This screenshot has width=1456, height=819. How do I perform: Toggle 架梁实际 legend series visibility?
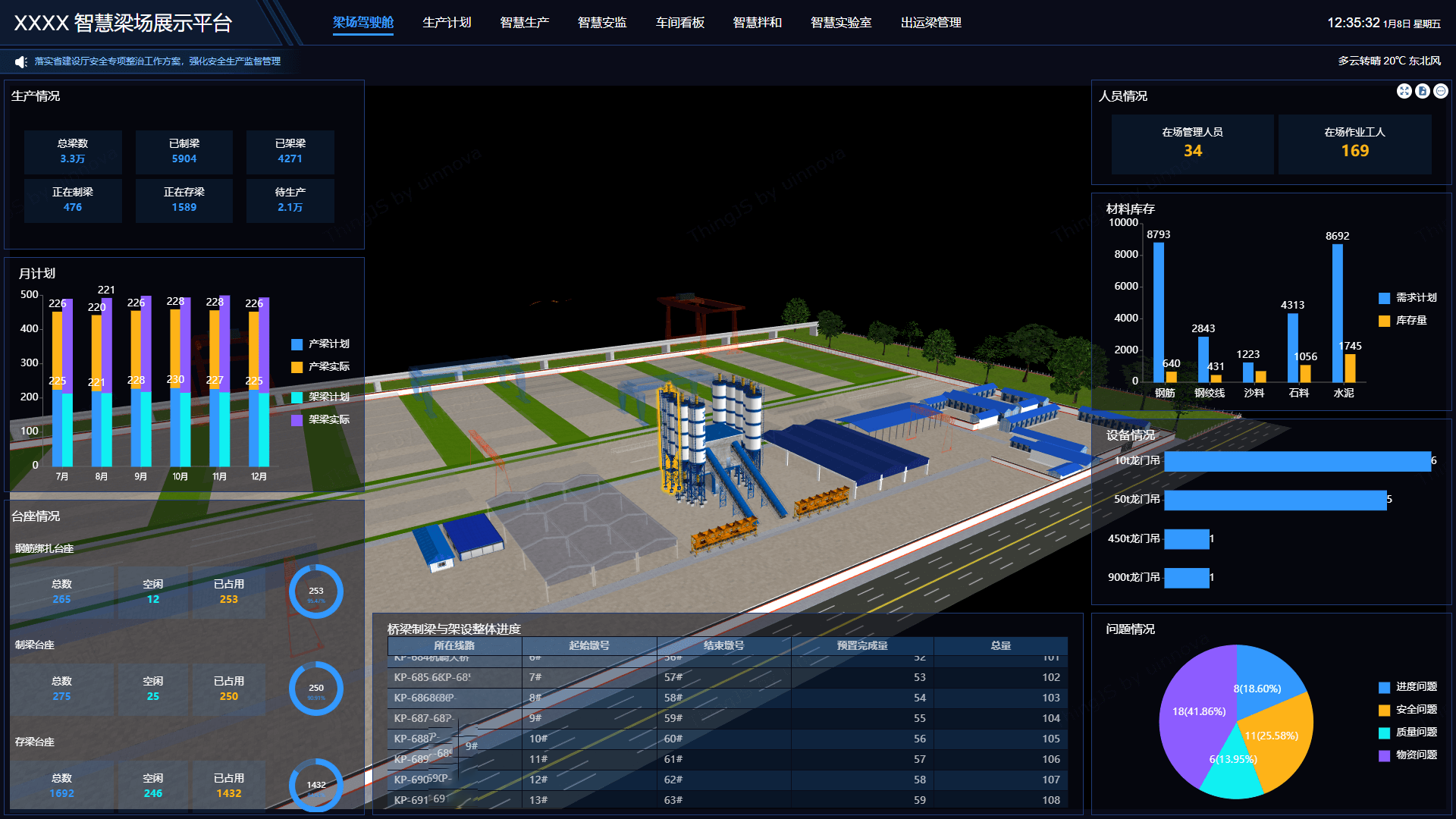point(321,420)
